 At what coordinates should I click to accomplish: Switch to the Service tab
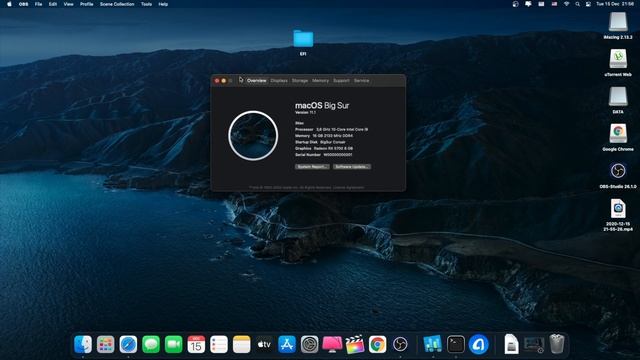(362, 81)
